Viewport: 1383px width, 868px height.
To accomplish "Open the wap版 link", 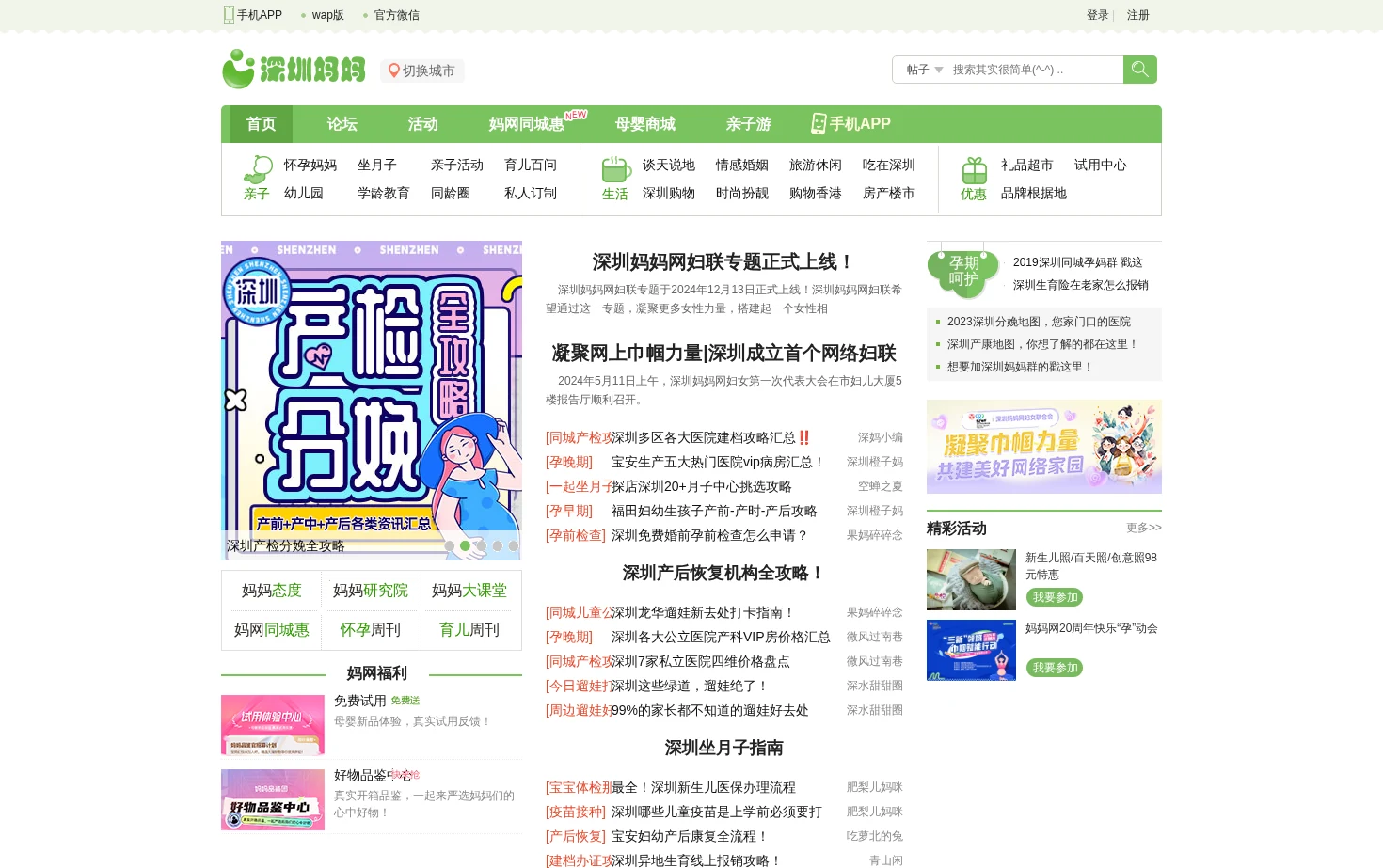I will pos(327,15).
